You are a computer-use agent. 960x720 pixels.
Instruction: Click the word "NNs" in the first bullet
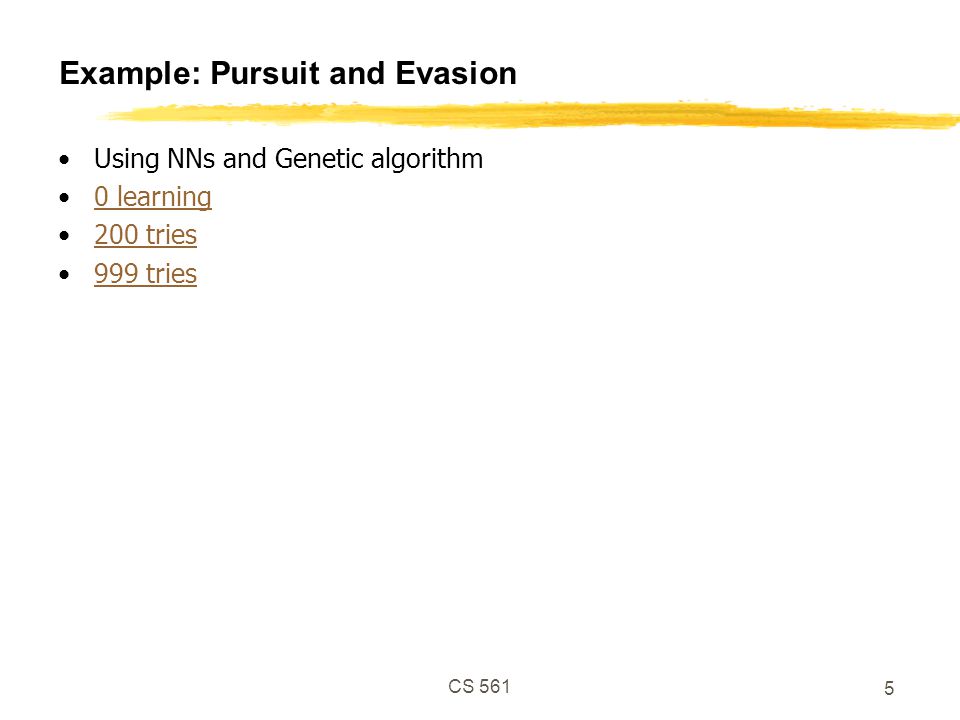[x=191, y=159]
